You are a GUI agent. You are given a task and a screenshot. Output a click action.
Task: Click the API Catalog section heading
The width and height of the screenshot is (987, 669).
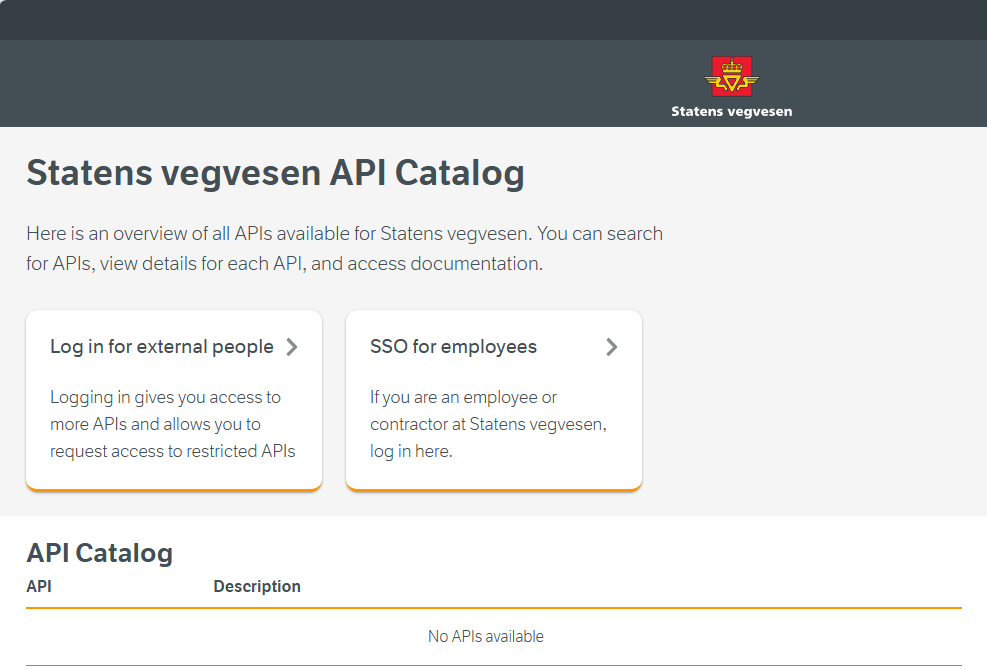pos(99,553)
